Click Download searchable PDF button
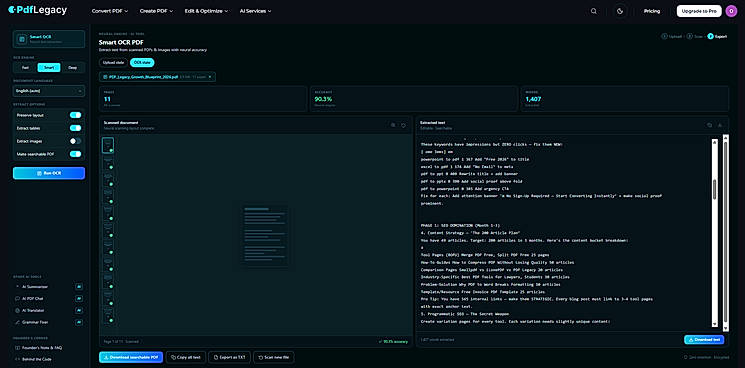This screenshot has width=745, height=368. (x=131, y=357)
